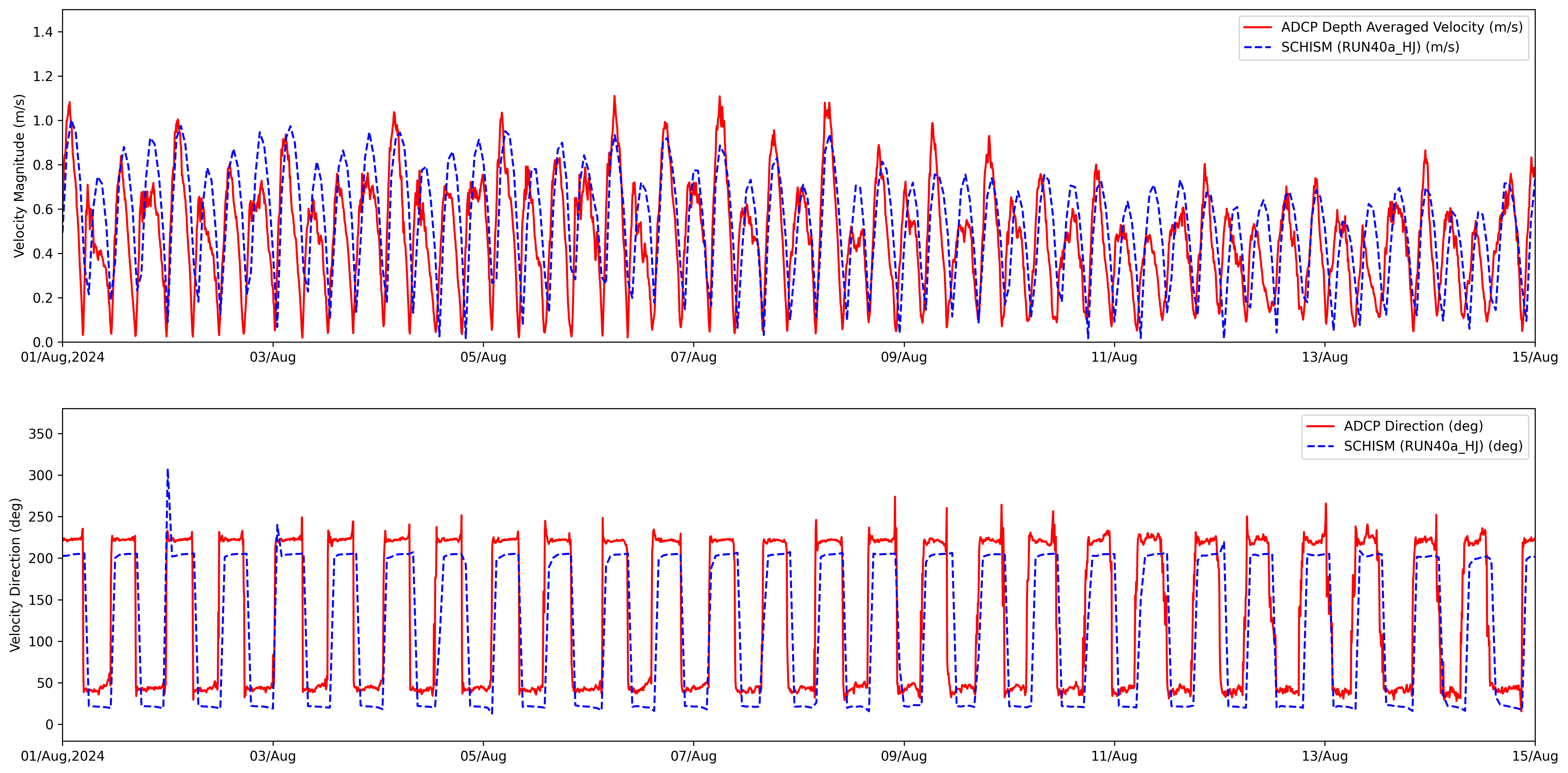Click the 09/Aug tick label on the top plot
This screenshot has height=773, width=1568.
pyautogui.click(x=904, y=357)
